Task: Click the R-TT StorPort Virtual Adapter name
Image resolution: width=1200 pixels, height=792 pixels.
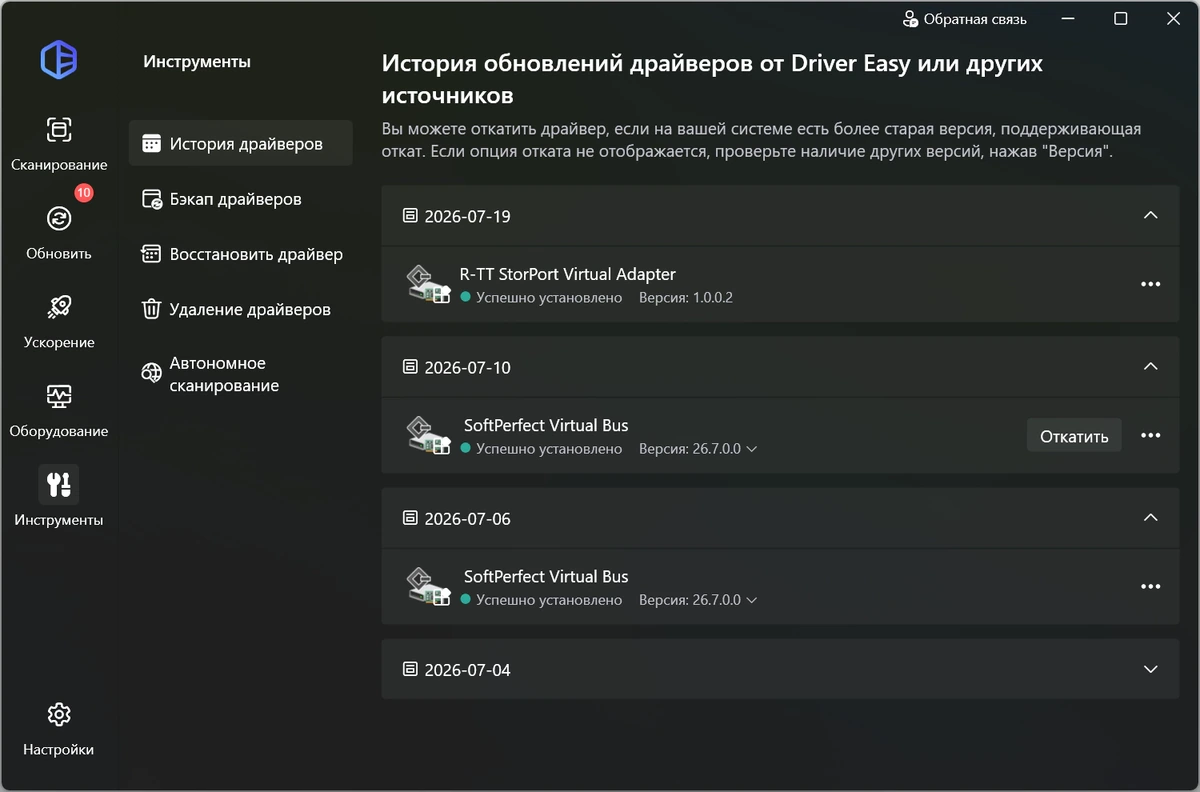Action: (568, 274)
